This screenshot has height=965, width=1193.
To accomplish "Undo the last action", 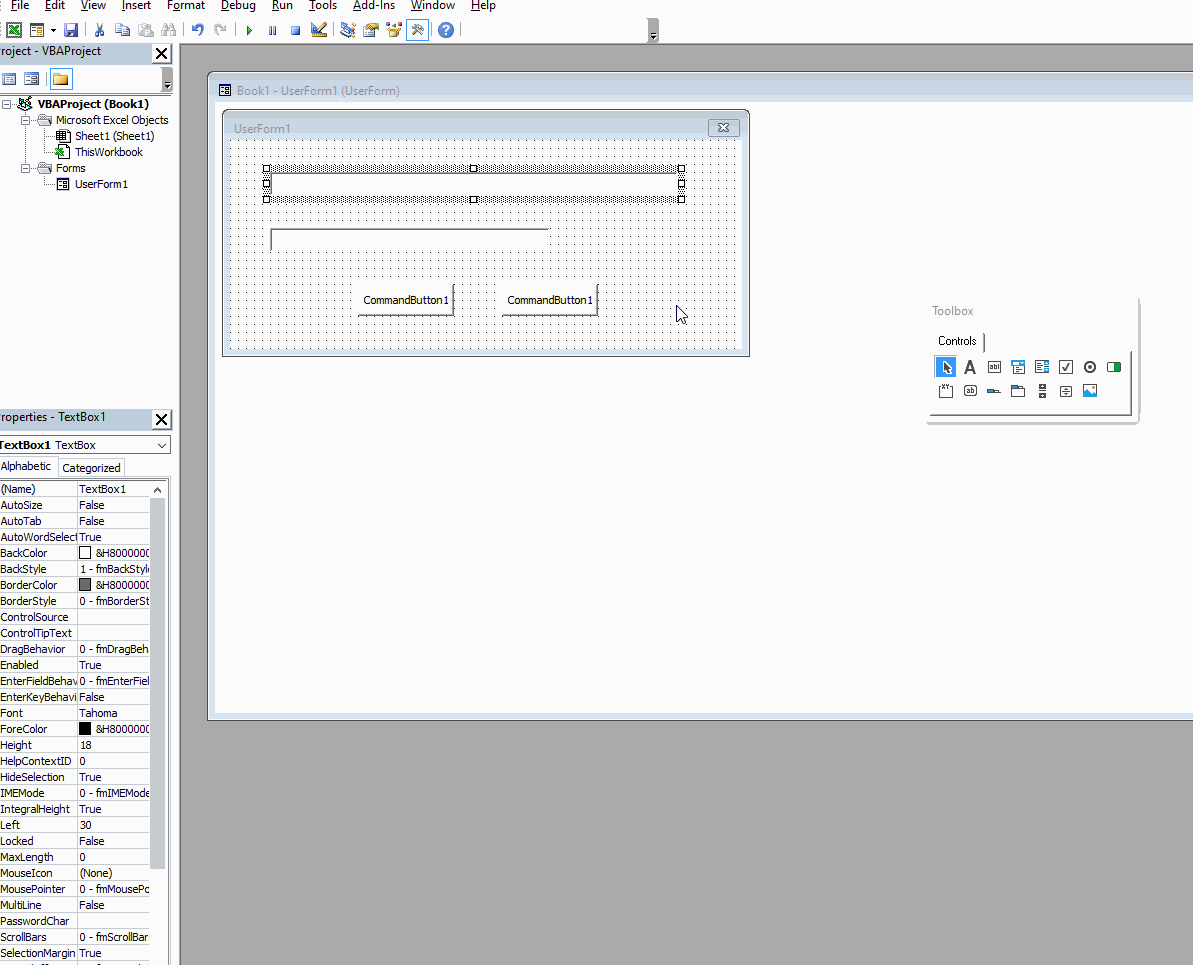I will click(x=197, y=30).
